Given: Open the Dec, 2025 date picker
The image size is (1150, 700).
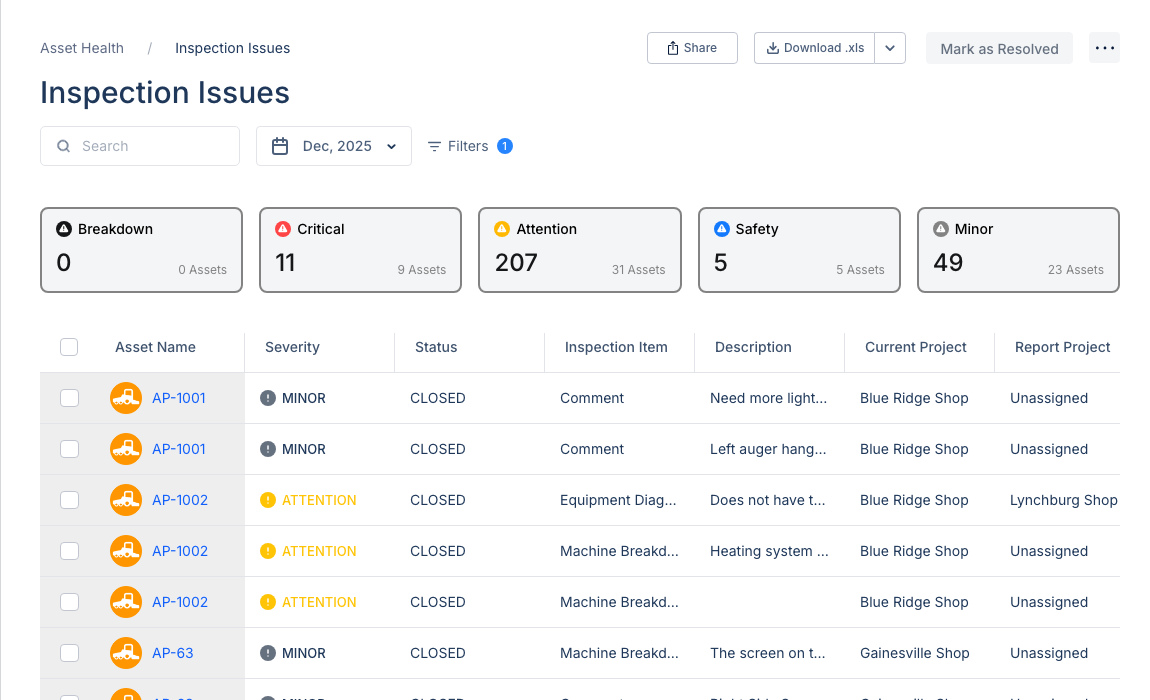Looking at the screenshot, I should click(334, 146).
